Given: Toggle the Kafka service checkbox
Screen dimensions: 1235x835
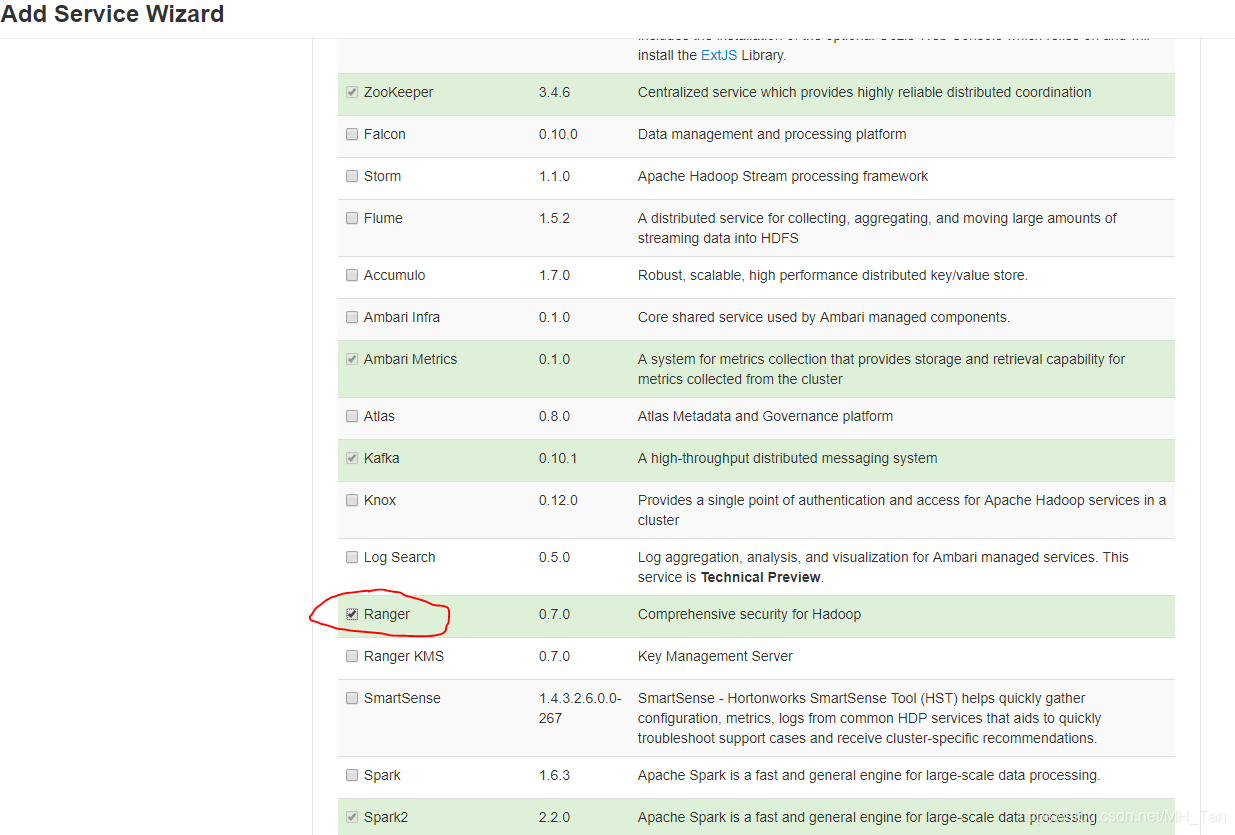Looking at the screenshot, I should 352,458.
